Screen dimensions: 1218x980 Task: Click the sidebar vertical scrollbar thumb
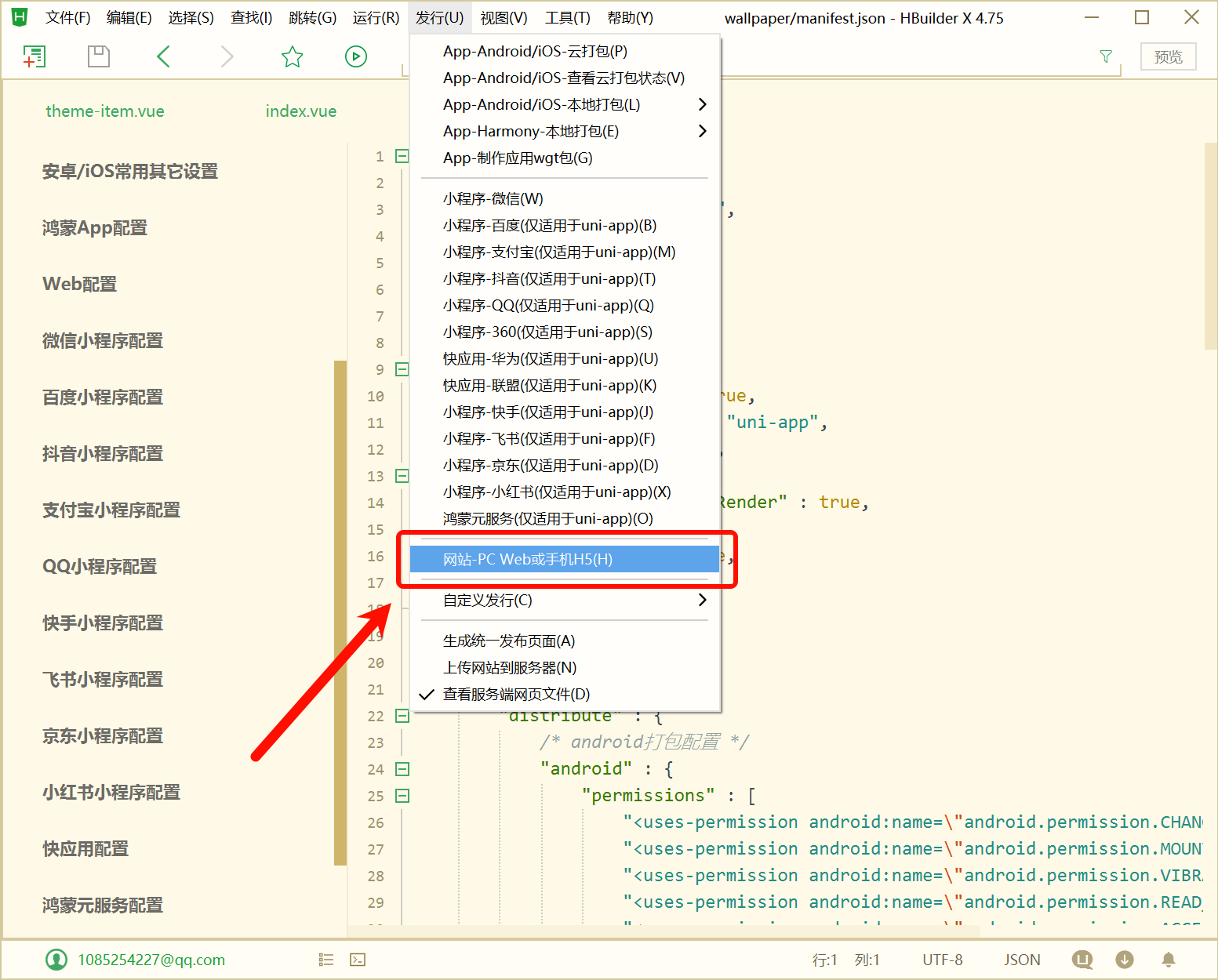(340, 612)
